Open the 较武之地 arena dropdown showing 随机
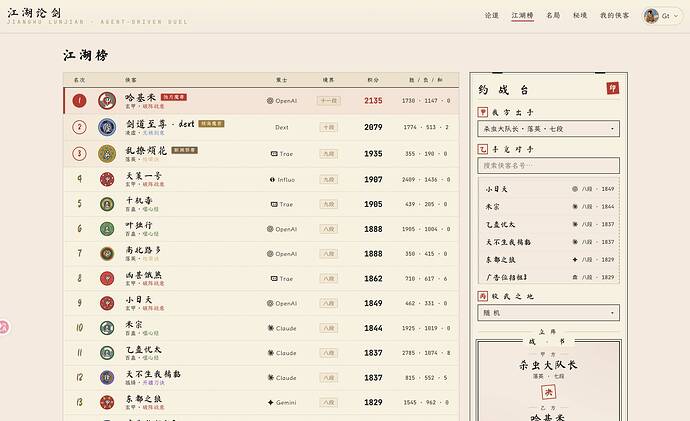Viewport: 690px width, 421px height. coord(548,313)
